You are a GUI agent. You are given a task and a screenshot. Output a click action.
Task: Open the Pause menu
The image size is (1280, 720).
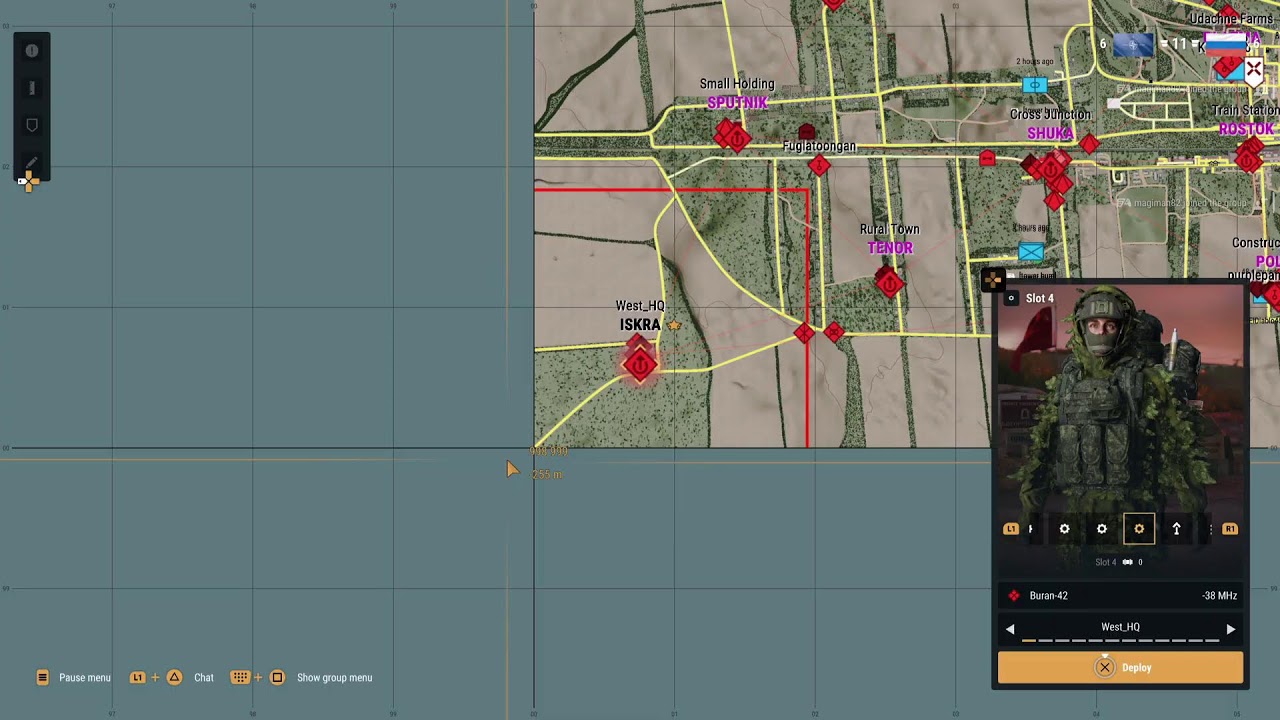tap(74, 678)
